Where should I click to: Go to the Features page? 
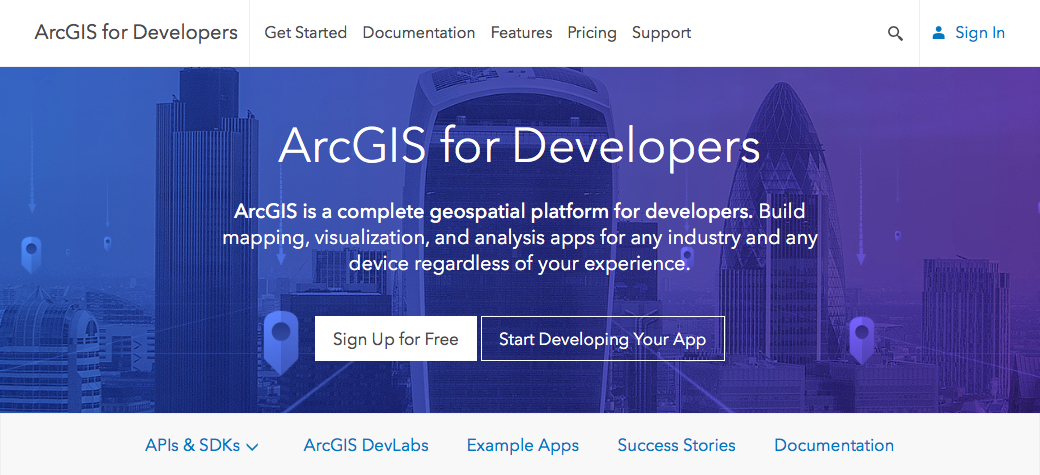click(521, 33)
